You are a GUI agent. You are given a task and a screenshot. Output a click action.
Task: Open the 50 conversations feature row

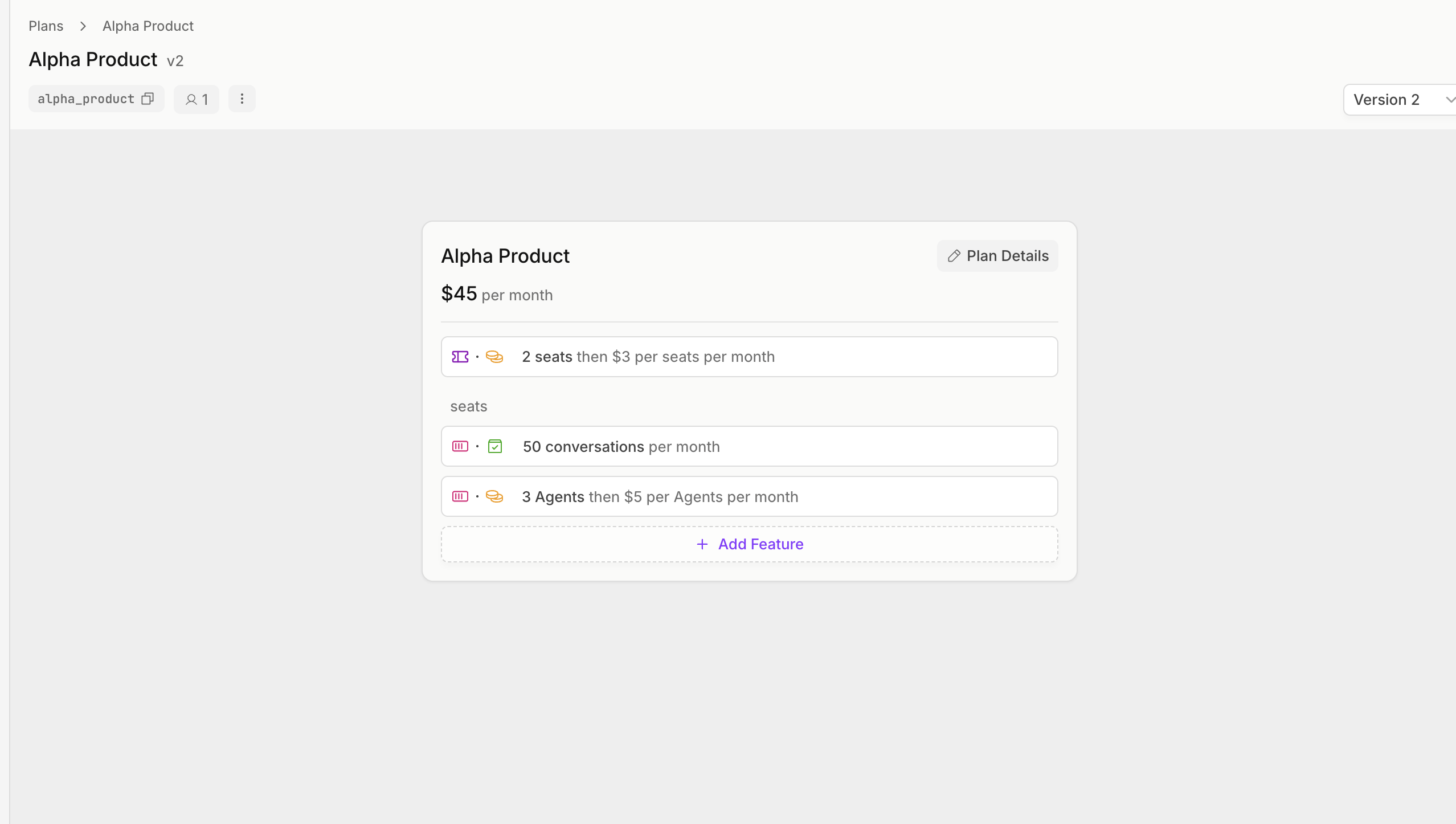750,446
